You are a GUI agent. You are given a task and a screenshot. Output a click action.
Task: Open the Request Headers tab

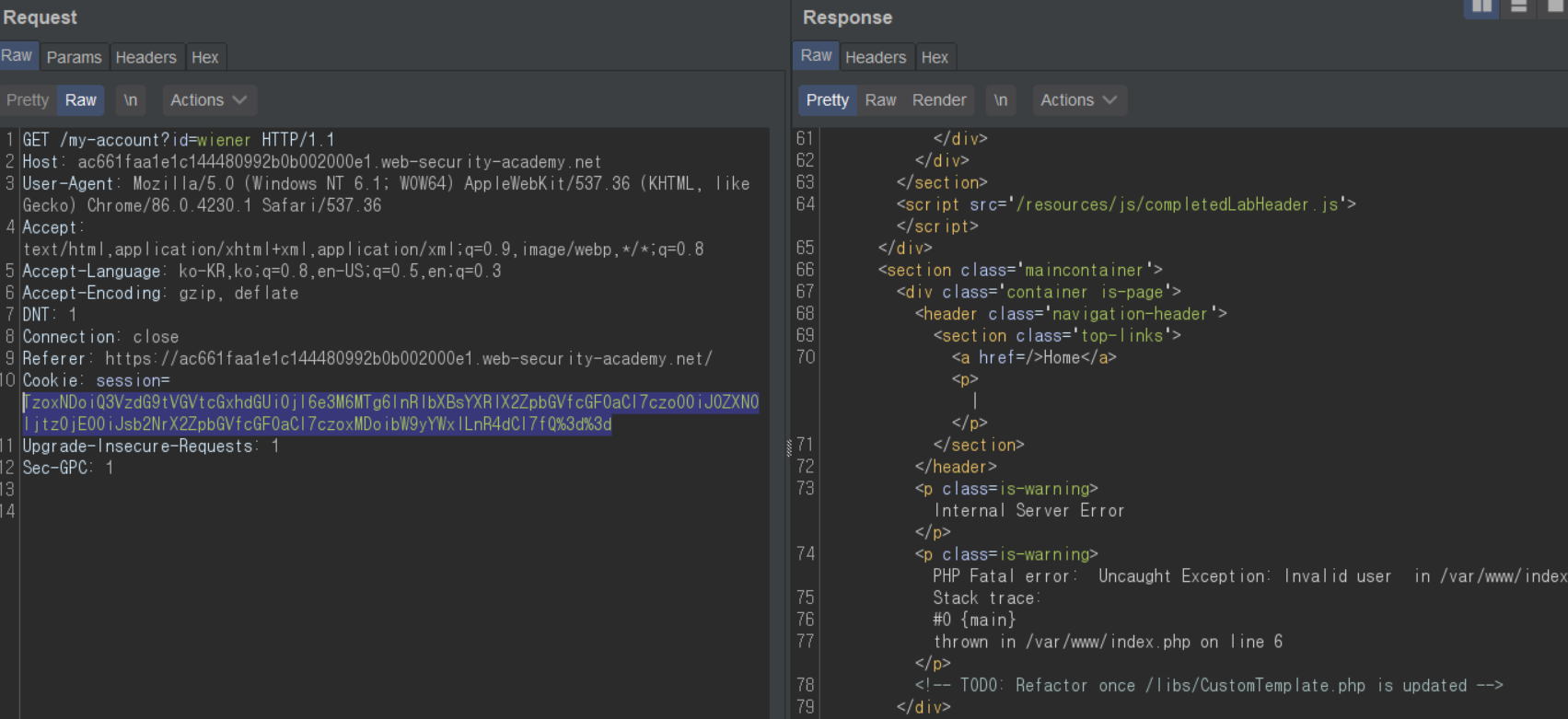[145, 57]
